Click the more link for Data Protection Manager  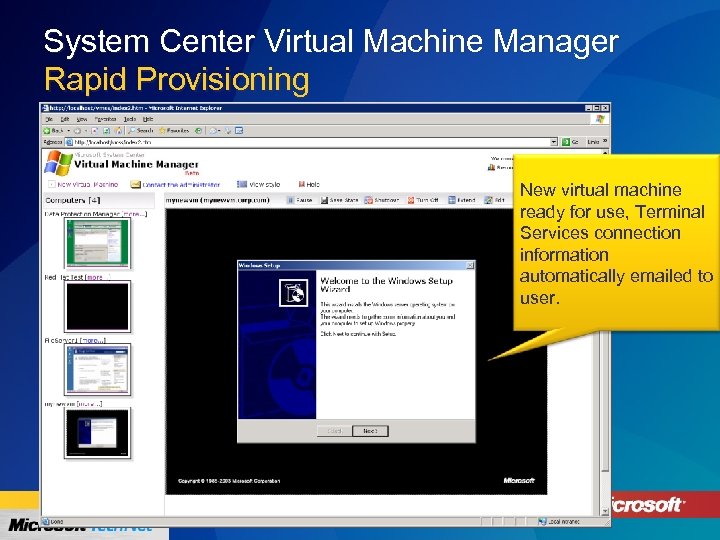tap(135, 214)
